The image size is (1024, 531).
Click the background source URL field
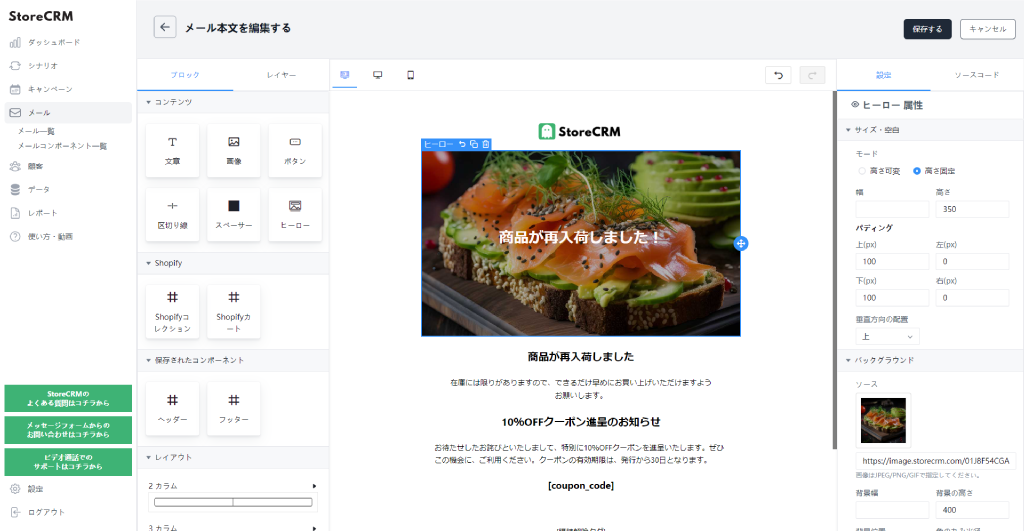point(936,460)
